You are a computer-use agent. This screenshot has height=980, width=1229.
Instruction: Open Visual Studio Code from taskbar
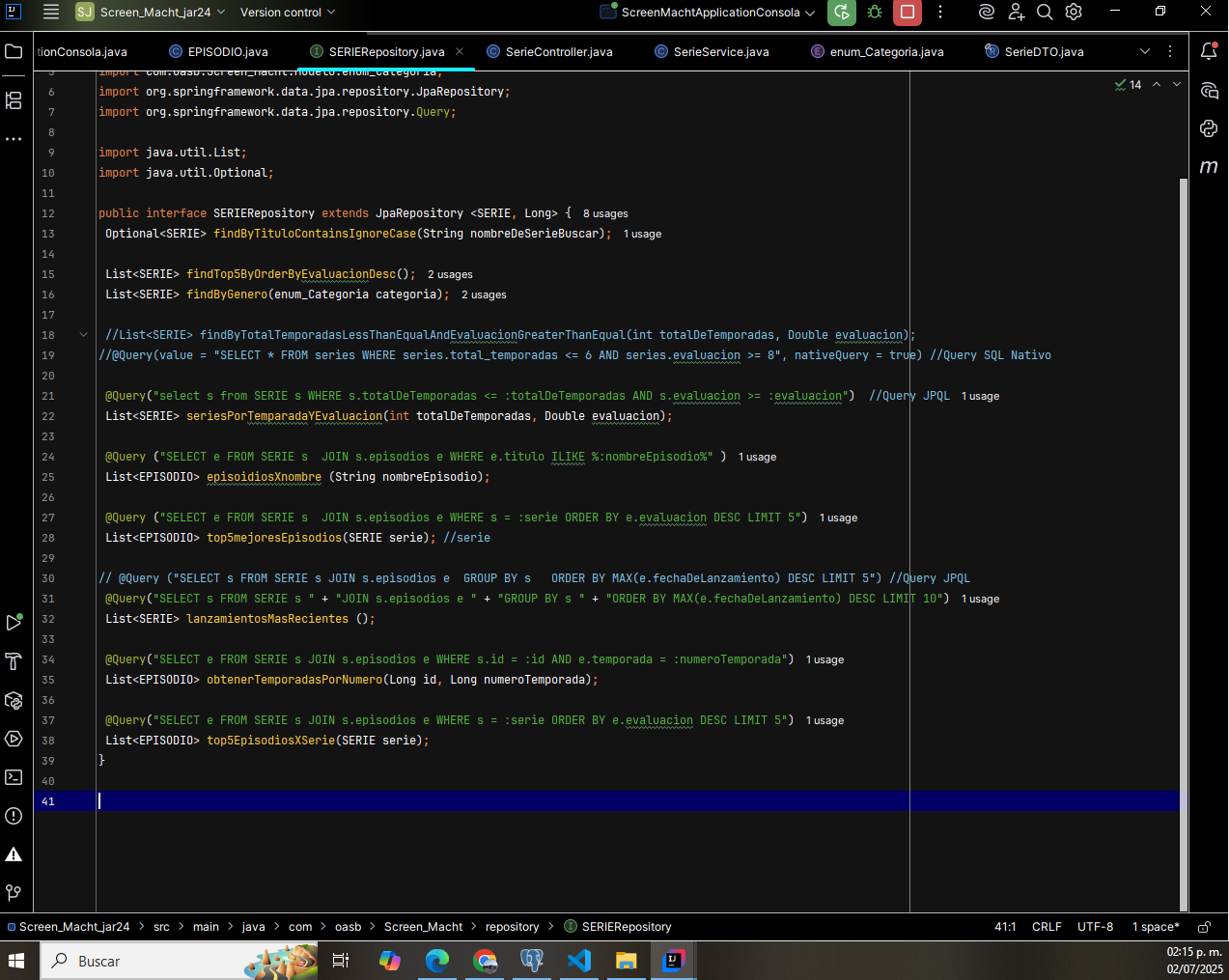[x=578, y=961]
